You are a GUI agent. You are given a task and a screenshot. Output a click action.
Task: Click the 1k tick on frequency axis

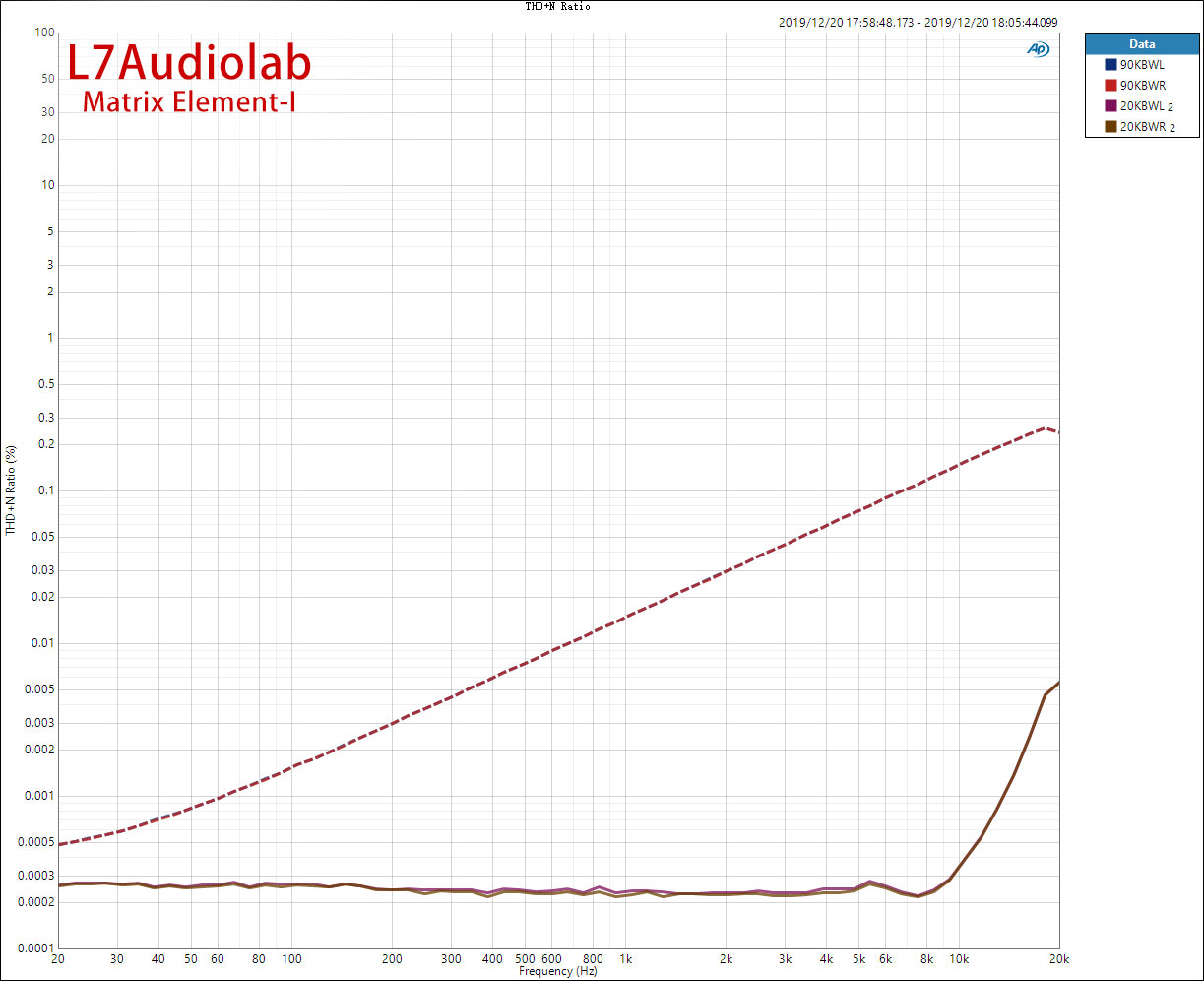coord(625,959)
